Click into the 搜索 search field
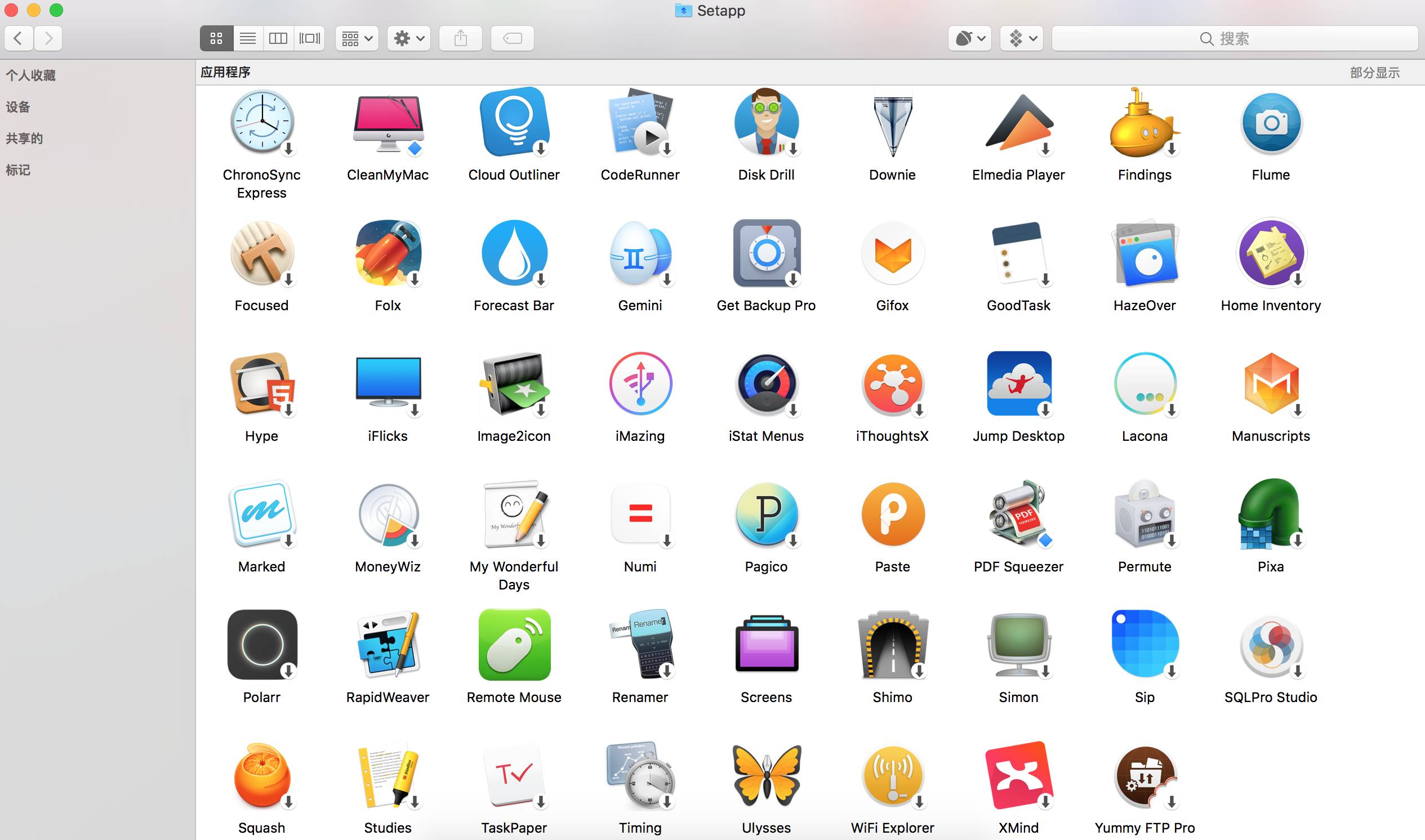This screenshot has width=1425, height=840. tap(1234, 38)
